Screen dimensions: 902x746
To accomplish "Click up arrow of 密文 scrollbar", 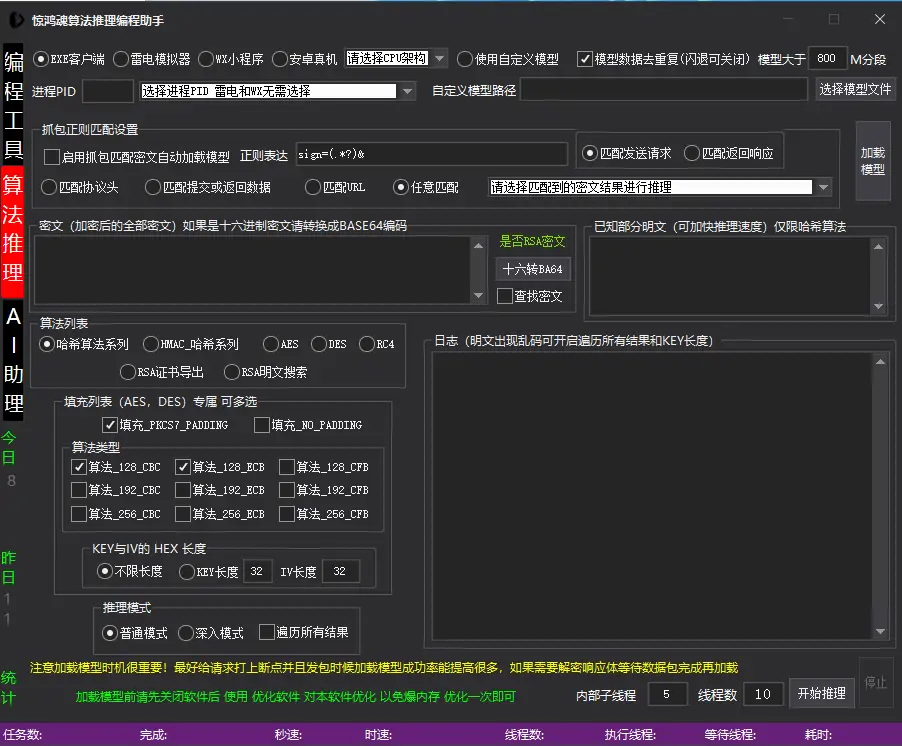I will 478,246.
